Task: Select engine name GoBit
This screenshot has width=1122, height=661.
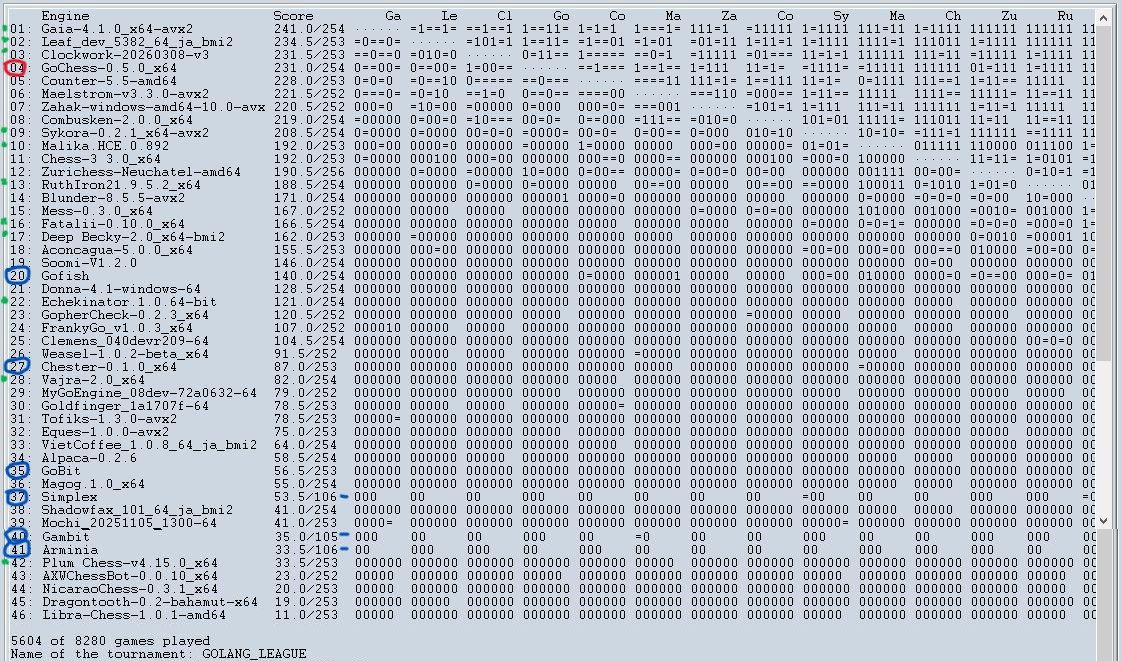Action: coord(61,471)
